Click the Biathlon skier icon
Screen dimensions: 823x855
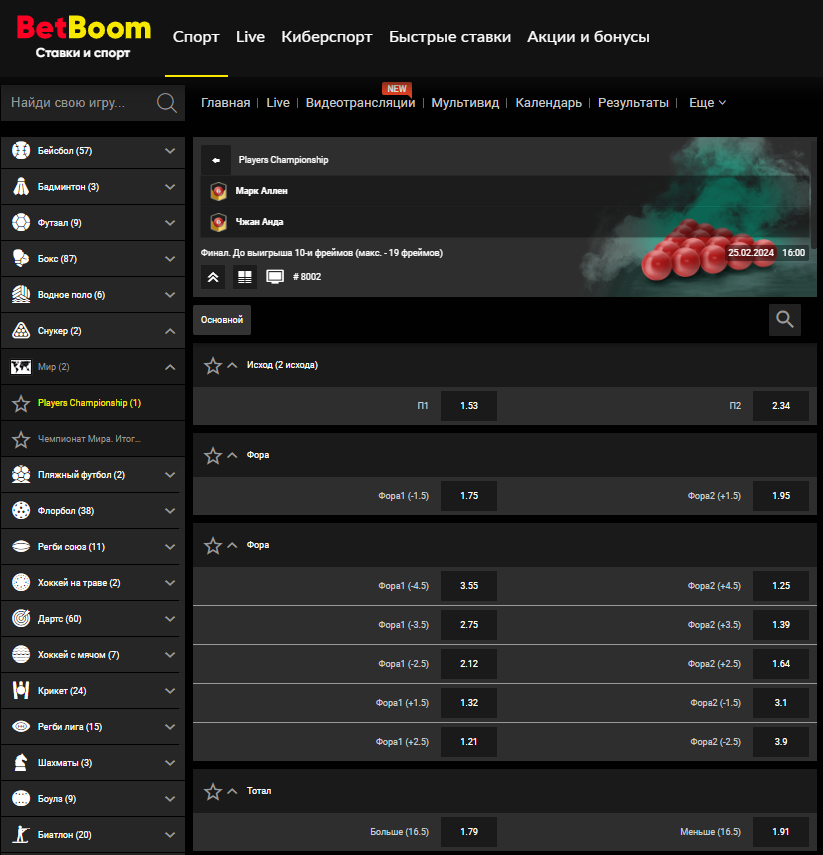click(x=21, y=834)
